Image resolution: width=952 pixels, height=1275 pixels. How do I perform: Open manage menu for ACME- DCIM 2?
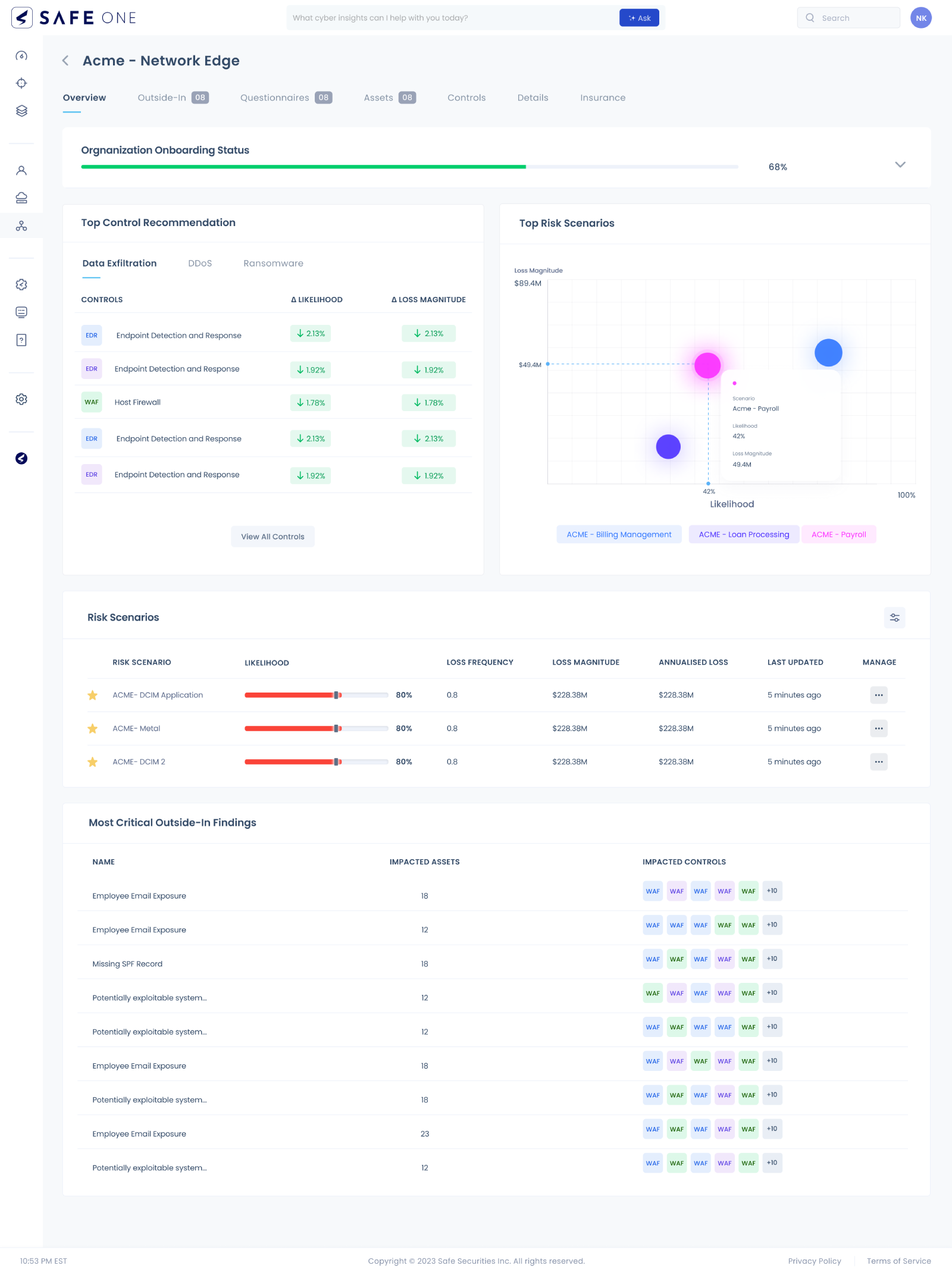point(878,762)
